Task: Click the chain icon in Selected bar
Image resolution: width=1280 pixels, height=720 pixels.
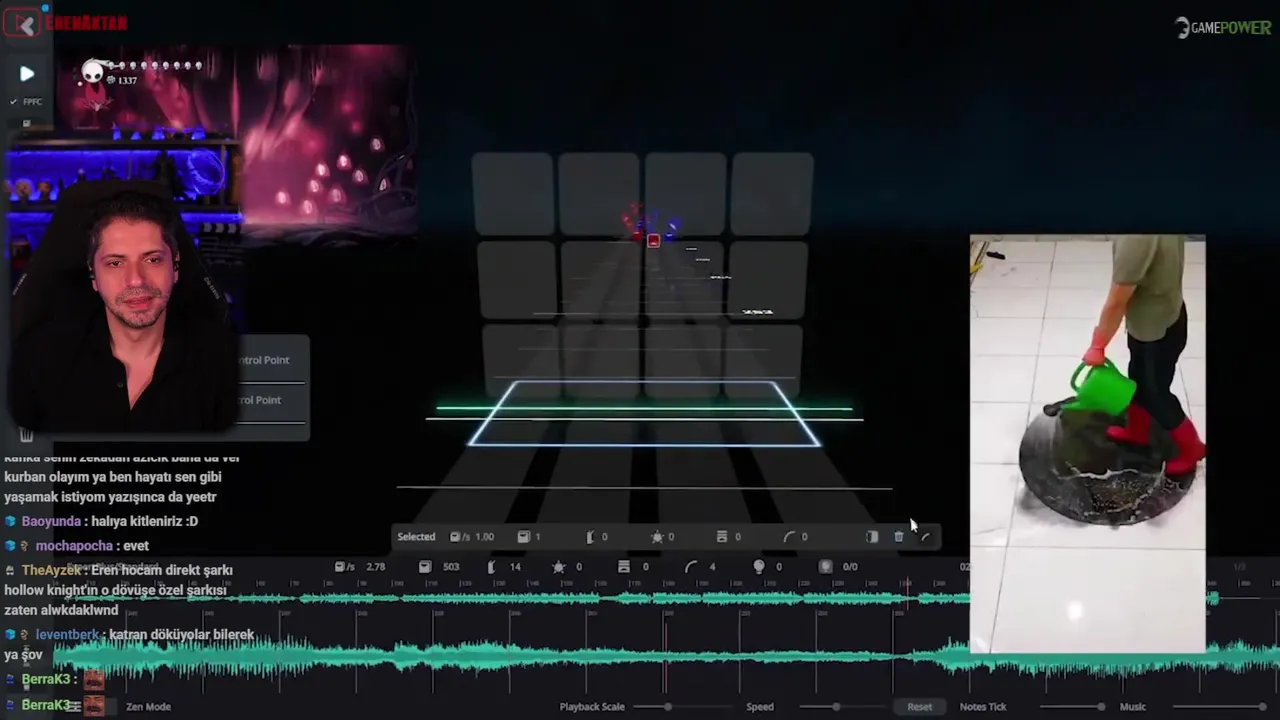Action: (x=590, y=537)
